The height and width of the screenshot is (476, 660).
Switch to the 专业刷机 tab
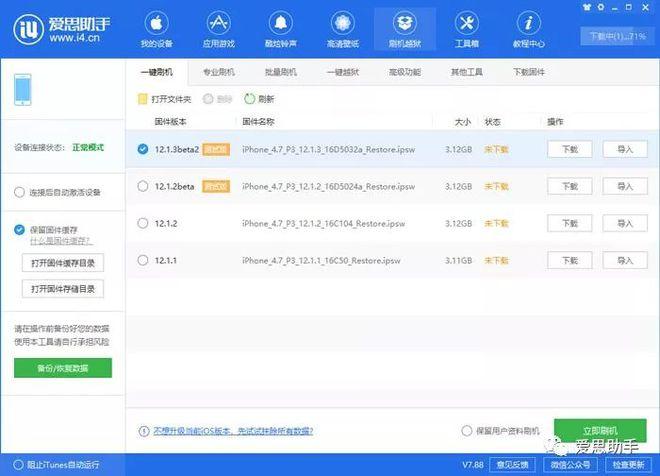click(x=218, y=72)
